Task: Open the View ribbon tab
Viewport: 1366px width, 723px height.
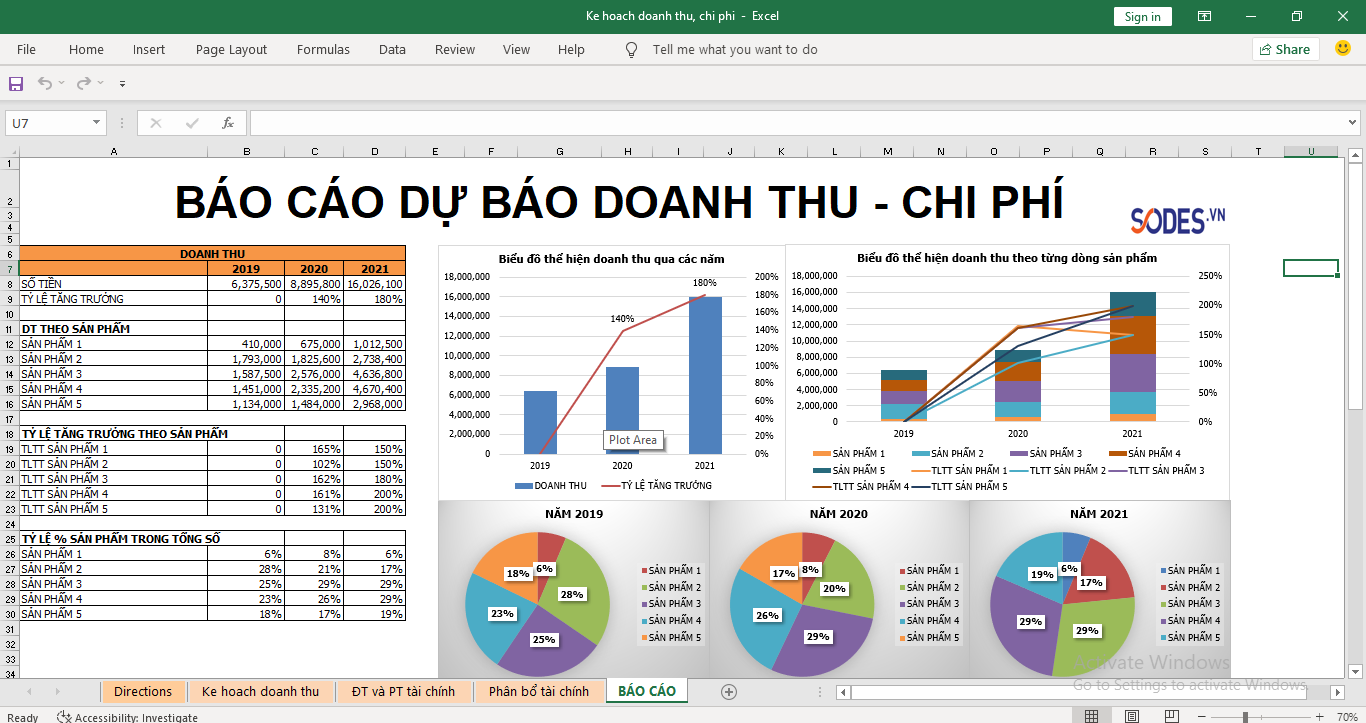Action: [516, 49]
